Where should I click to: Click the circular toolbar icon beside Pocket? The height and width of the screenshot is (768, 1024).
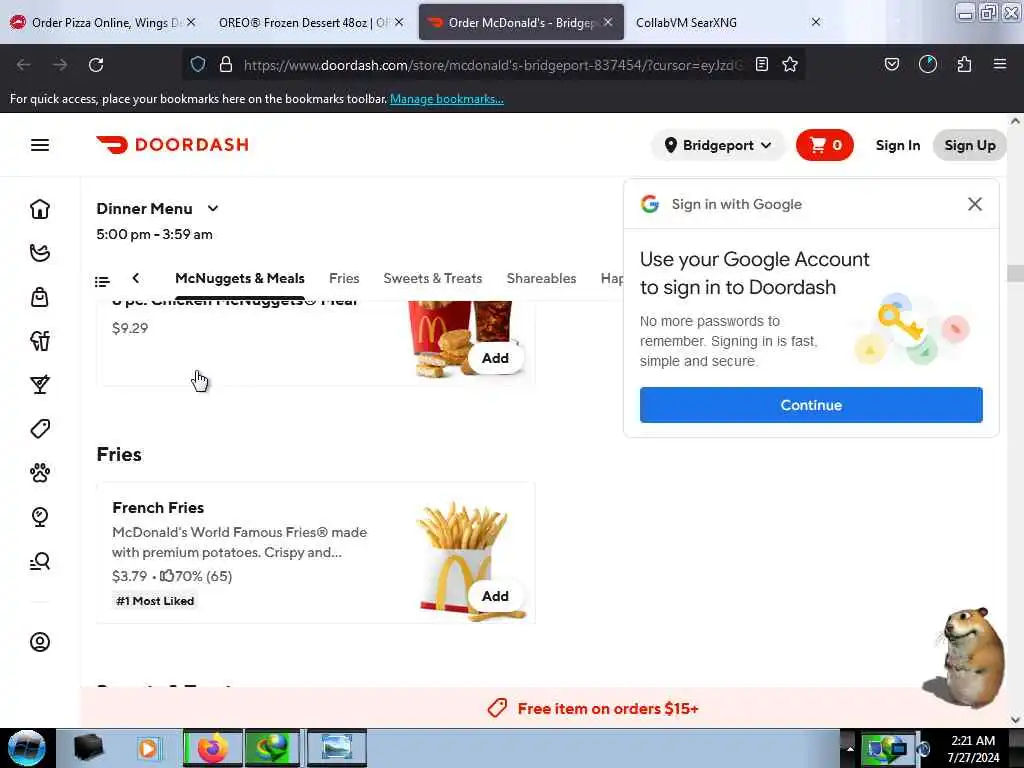pos(927,64)
